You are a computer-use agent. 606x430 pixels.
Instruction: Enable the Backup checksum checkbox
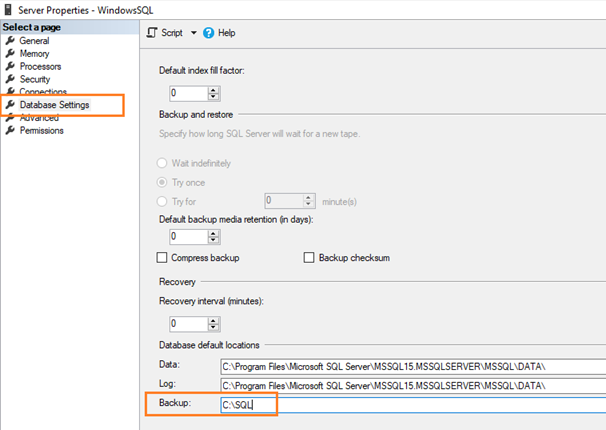point(309,257)
